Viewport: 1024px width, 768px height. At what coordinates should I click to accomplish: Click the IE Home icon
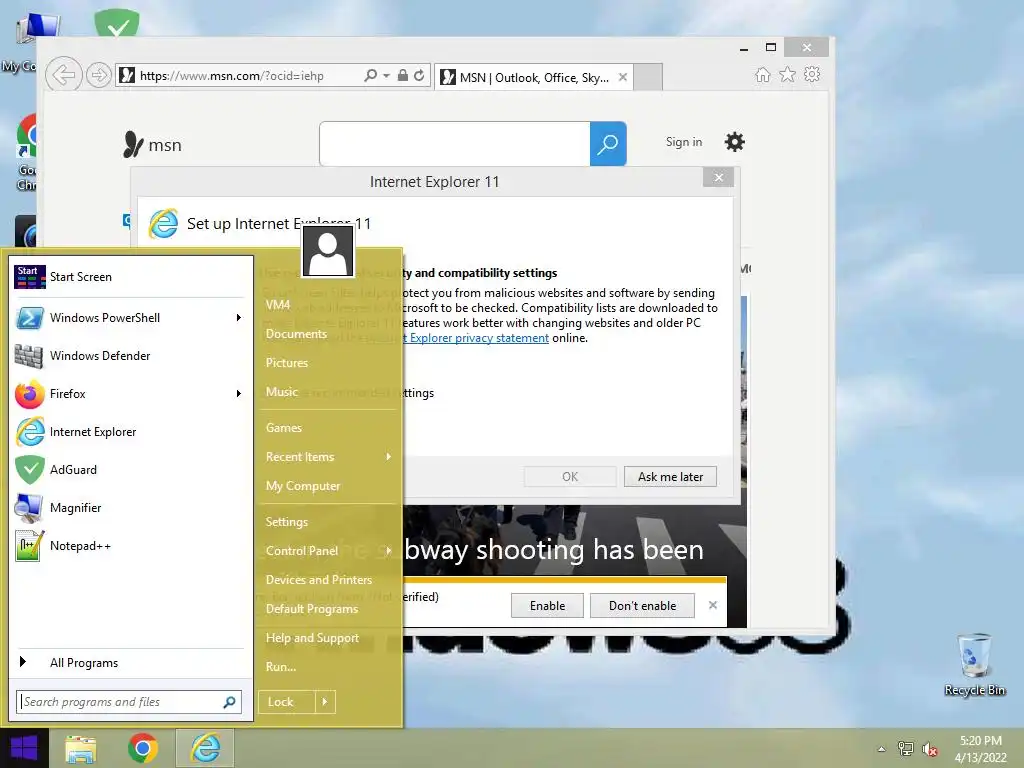(x=763, y=74)
